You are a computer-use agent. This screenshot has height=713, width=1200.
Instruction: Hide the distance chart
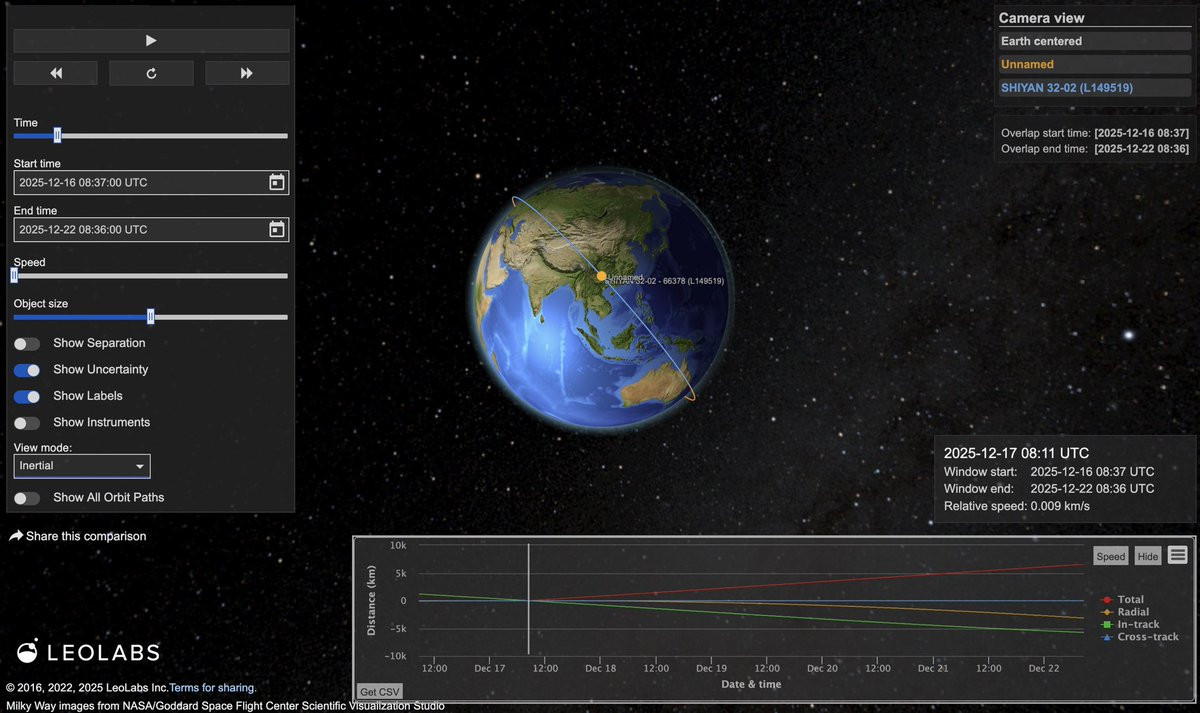[x=1148, y=556]
